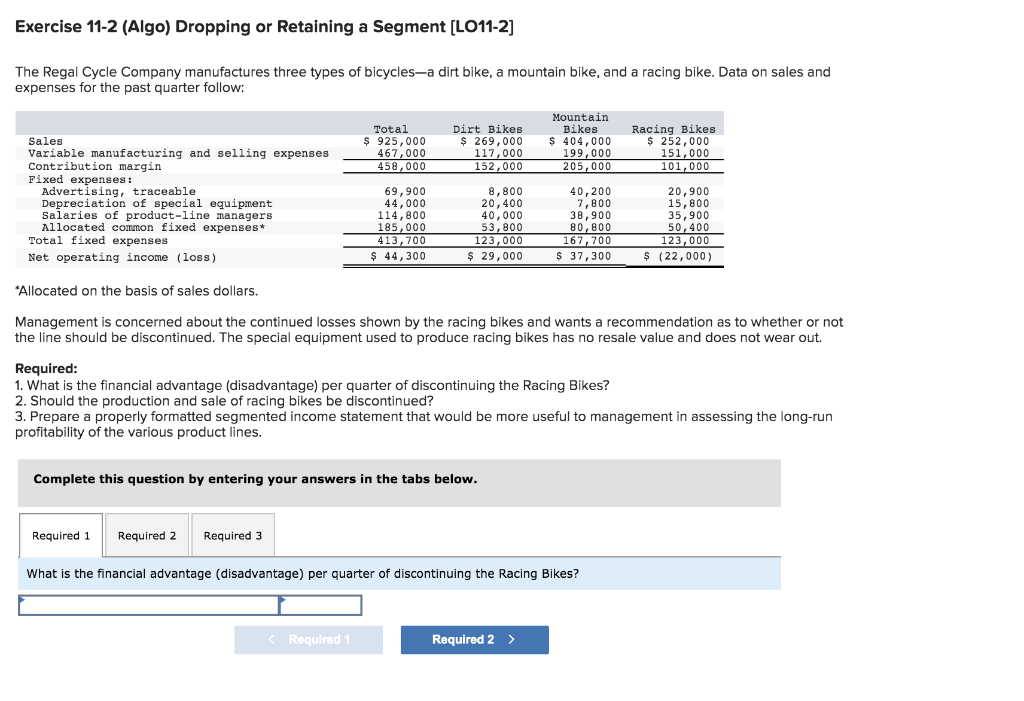
Task: Click the Salaries of product-line managers label
Action: 157,216
